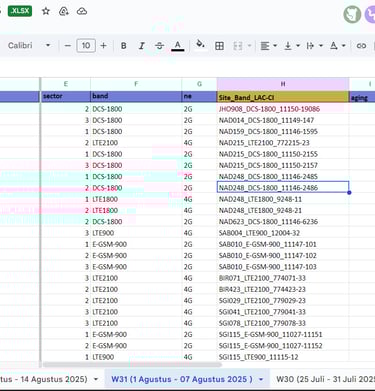Click cell NAD215_DCS-1800_11150-2157
375x391 pixels.
(x=283, y=165)
